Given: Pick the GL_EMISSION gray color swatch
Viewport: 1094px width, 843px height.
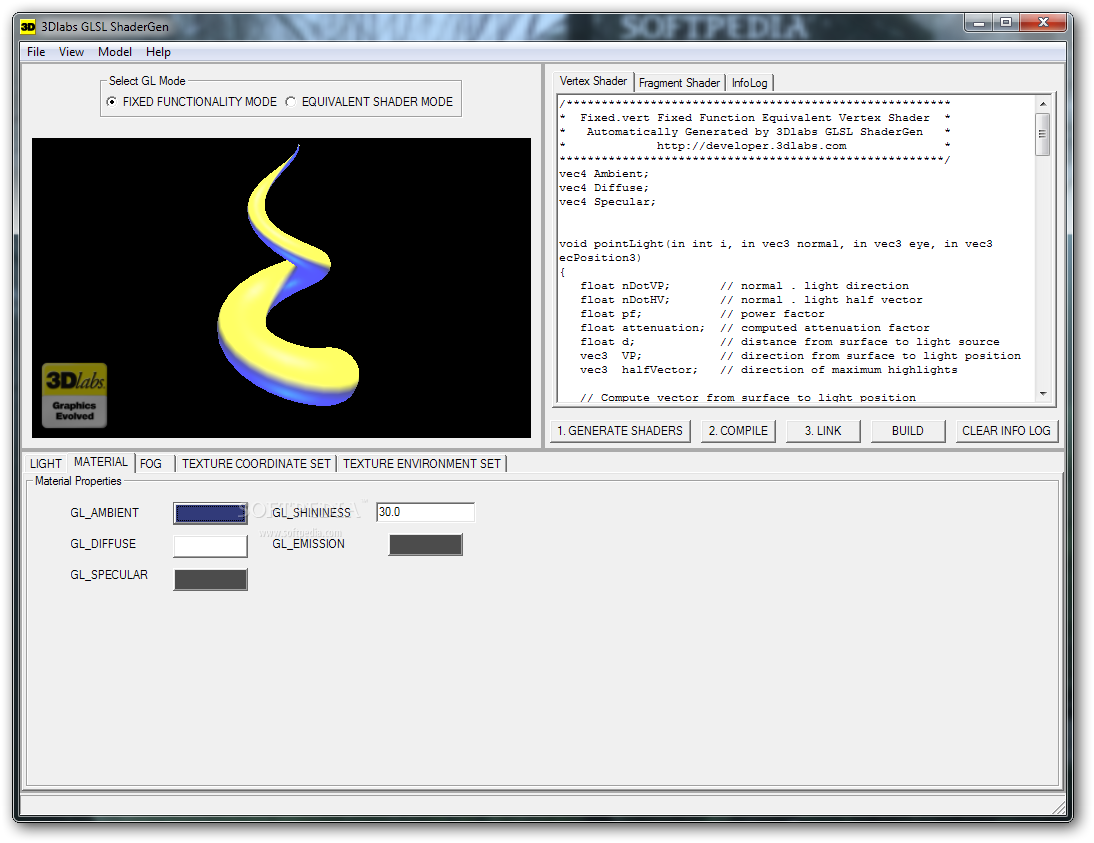Looking at the screenshot, I should point(426,545).
